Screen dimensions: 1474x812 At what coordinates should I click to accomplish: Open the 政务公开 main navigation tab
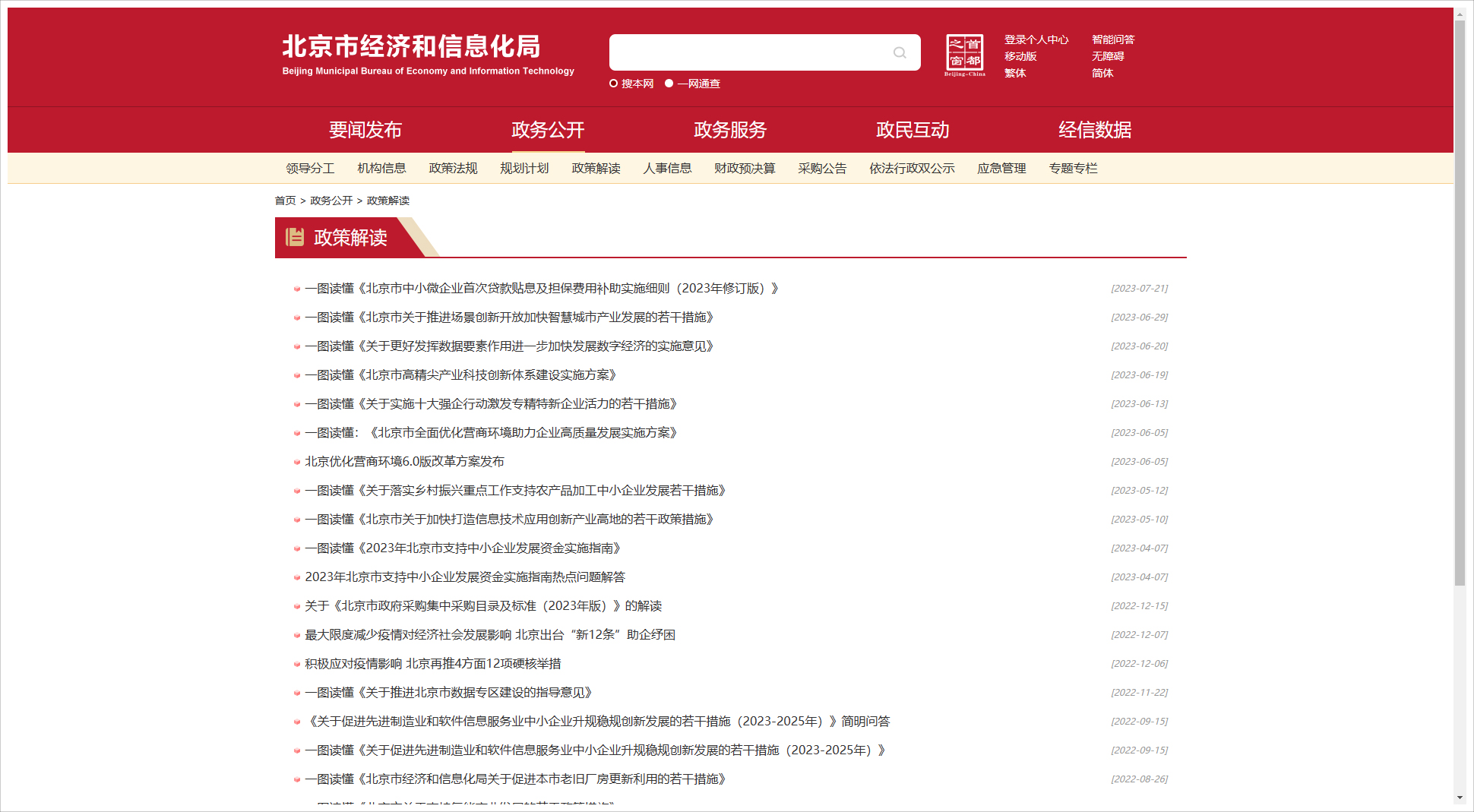[x=548, y=130]
